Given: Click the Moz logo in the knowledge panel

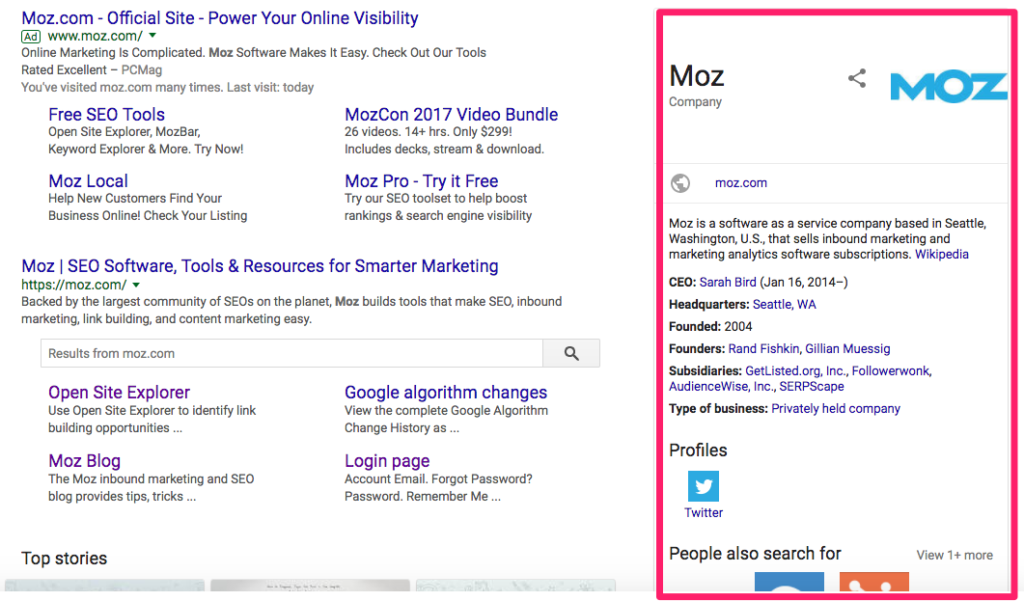Looking at the screenshot, I should tap(948, 87).
